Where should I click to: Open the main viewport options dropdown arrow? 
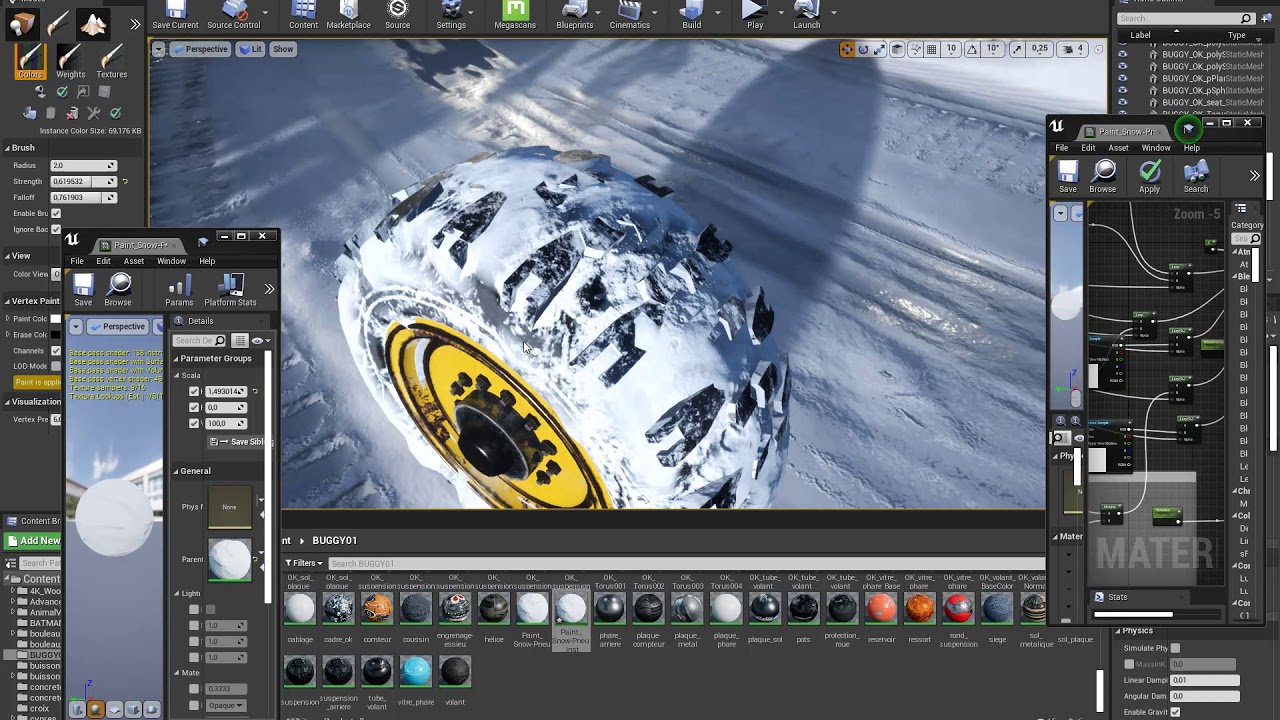point(159,49)
